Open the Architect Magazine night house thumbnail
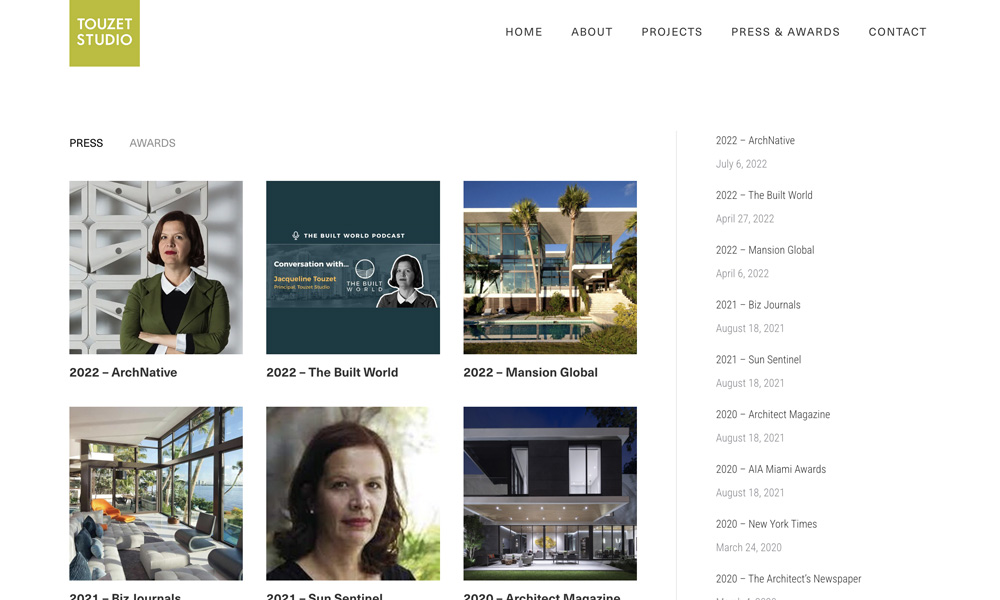1000x600 pixels. coord(550,494)
